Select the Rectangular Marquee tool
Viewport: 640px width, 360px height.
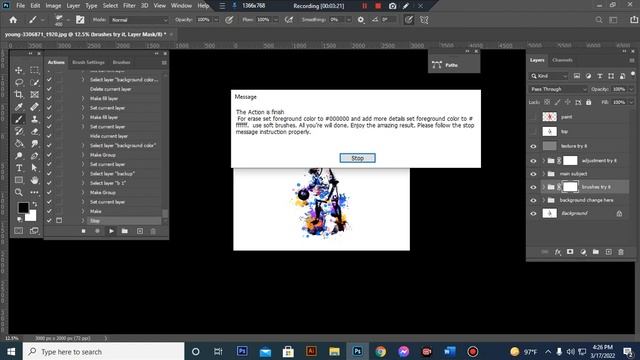tap(35, 70)
